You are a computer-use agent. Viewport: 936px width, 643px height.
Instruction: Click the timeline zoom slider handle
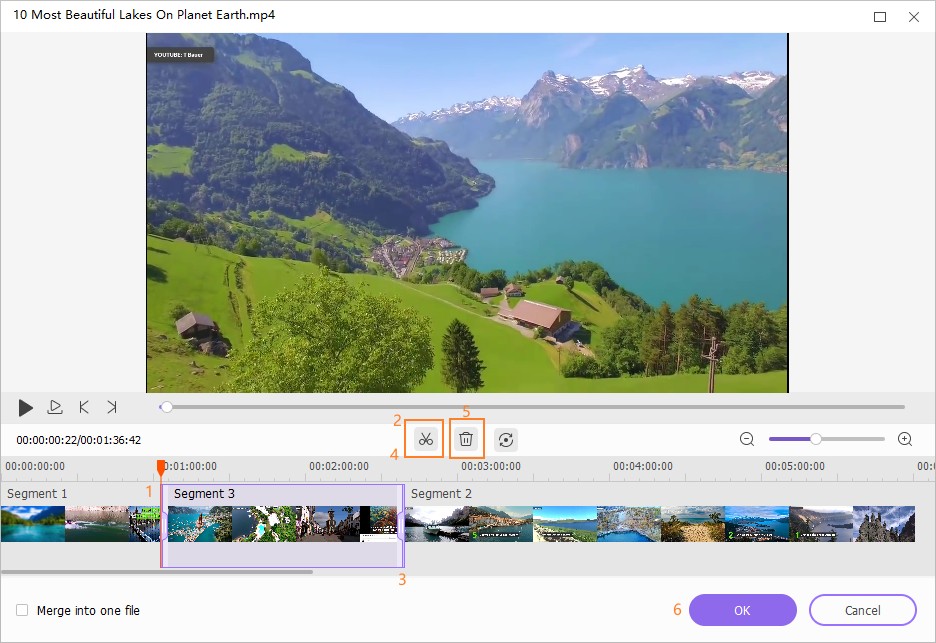coord(816,439)
